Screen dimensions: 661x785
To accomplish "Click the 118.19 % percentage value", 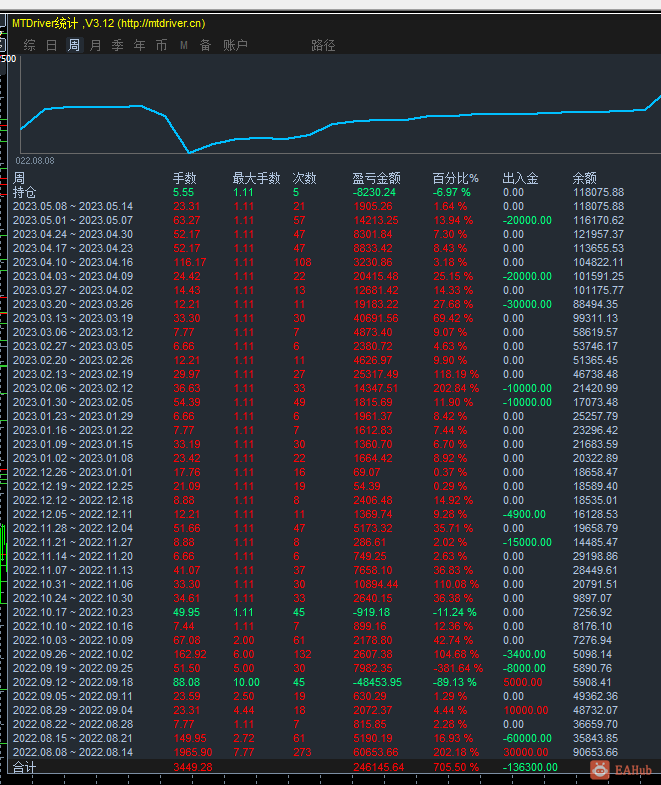I will click(x=456, y=374).
